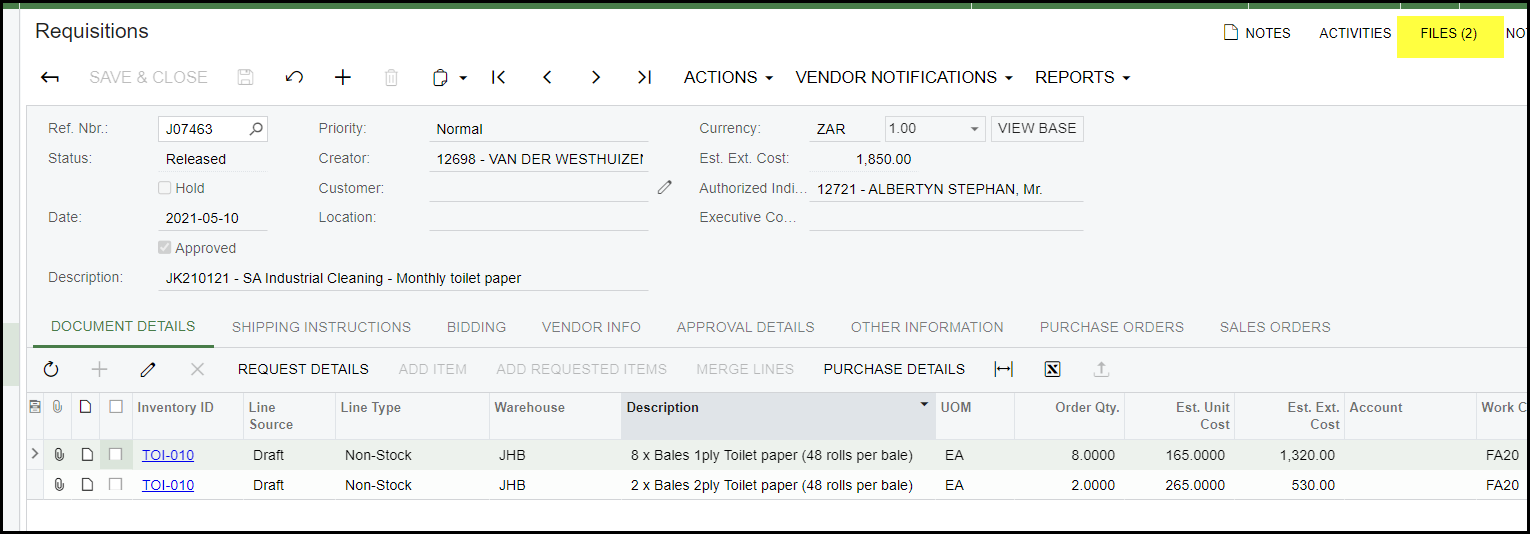The image size is (1530, 534).
Task: Click the undo icon in toolbar
Action: [x=294, y=78]
